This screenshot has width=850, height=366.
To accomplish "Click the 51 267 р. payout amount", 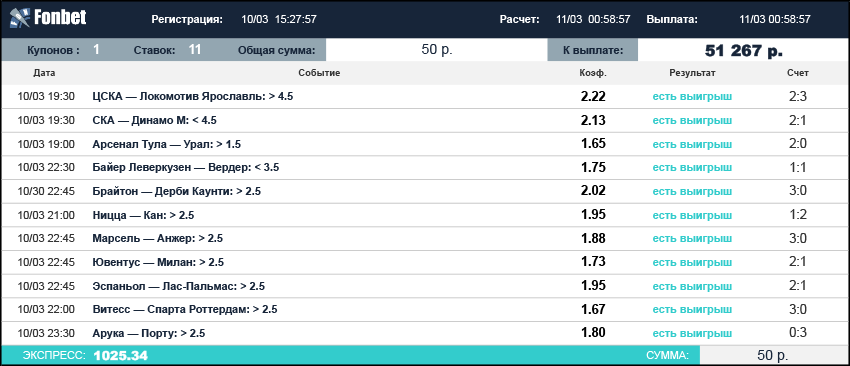I will click(x=743, y=51).
